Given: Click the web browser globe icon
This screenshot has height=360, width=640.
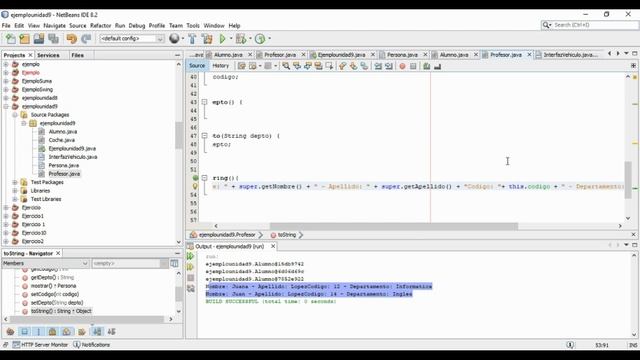Looking at the screenshot, I should click(174, 39).
